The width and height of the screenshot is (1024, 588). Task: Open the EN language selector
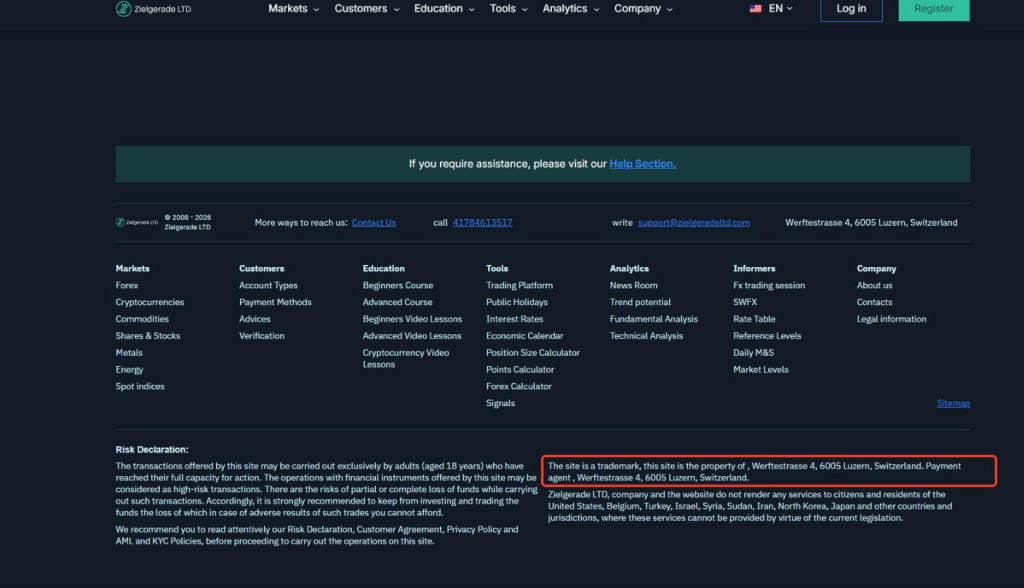click(x=780, y=8)
